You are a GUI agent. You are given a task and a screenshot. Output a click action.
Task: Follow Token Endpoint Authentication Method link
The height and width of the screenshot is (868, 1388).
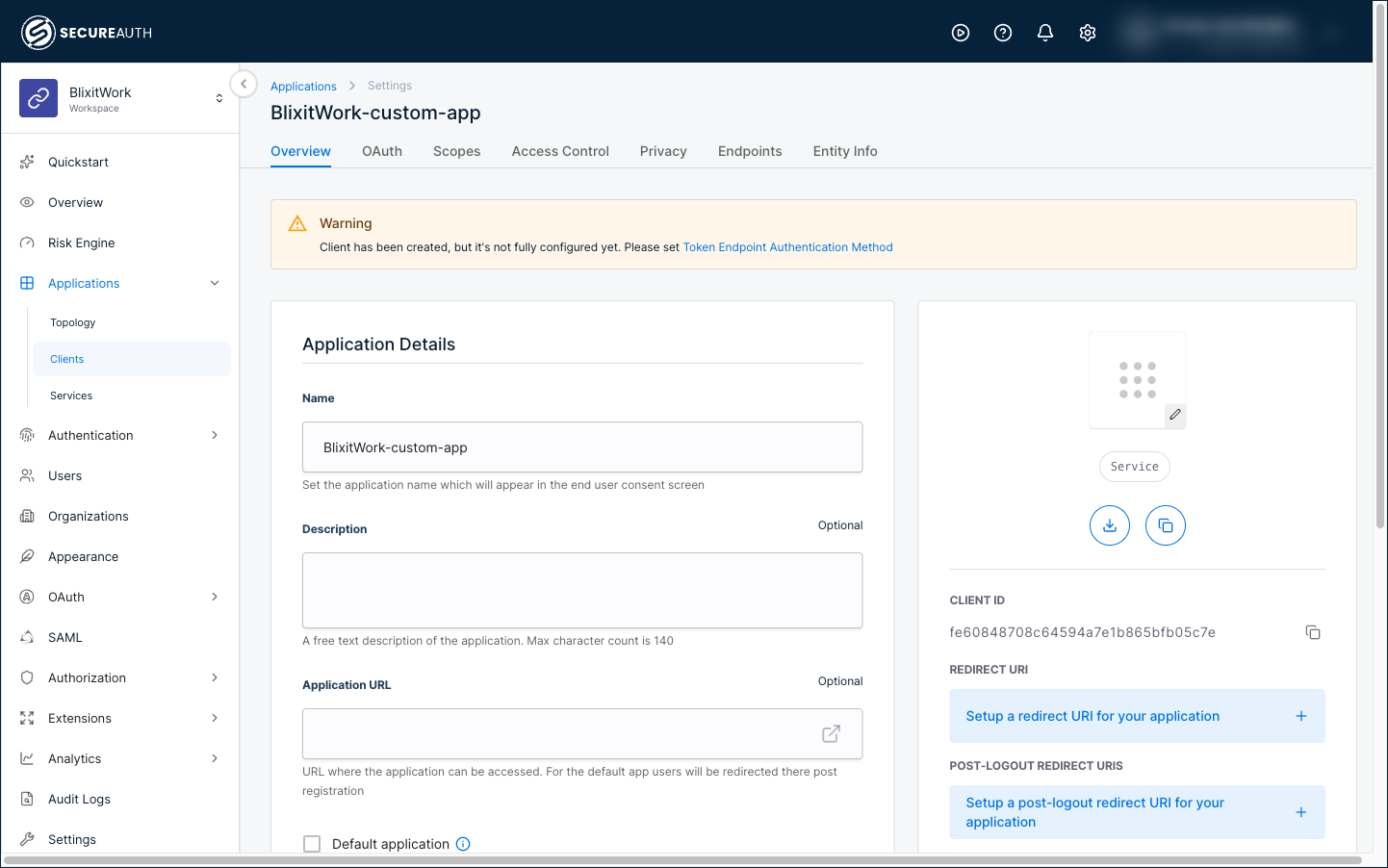point(788,247)
